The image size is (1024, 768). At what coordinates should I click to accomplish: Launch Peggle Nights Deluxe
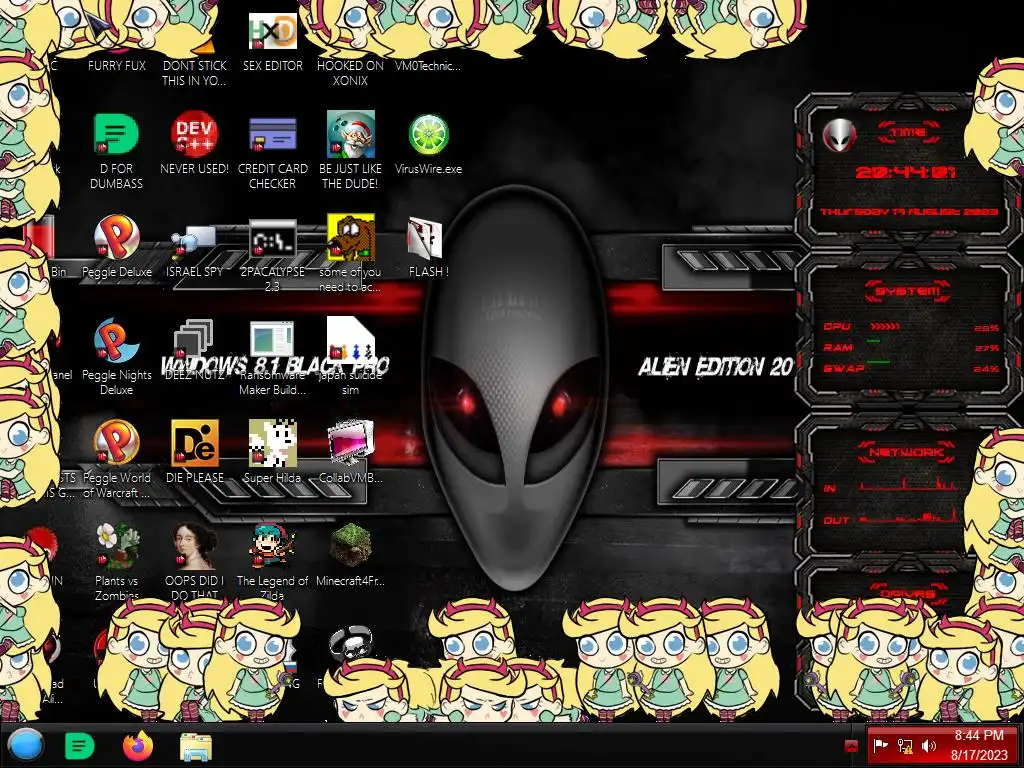[x=116, y=340]
